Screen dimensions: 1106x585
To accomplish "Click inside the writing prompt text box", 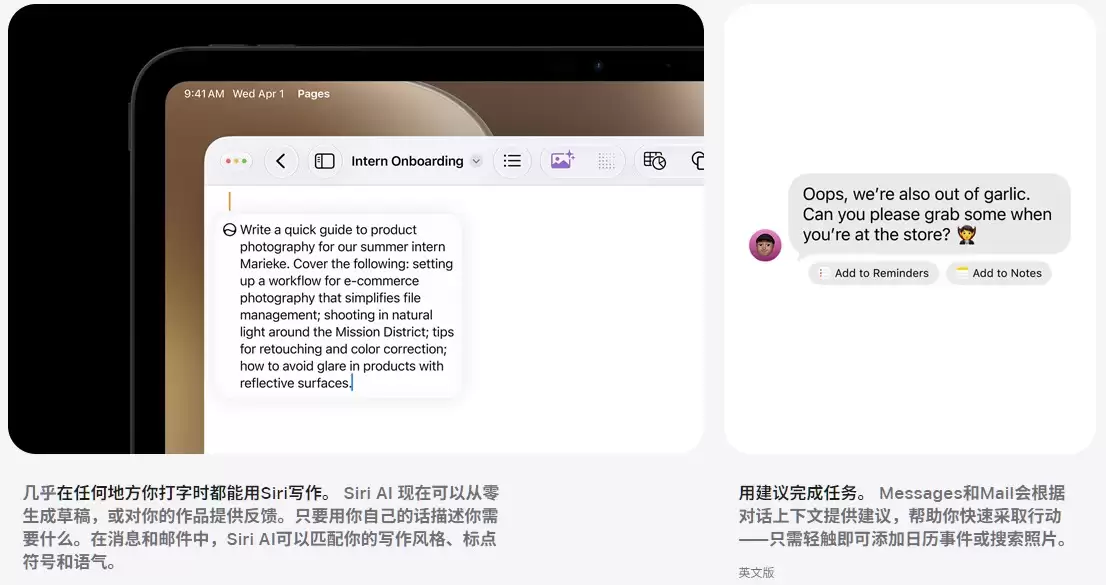I will [339, 306].
